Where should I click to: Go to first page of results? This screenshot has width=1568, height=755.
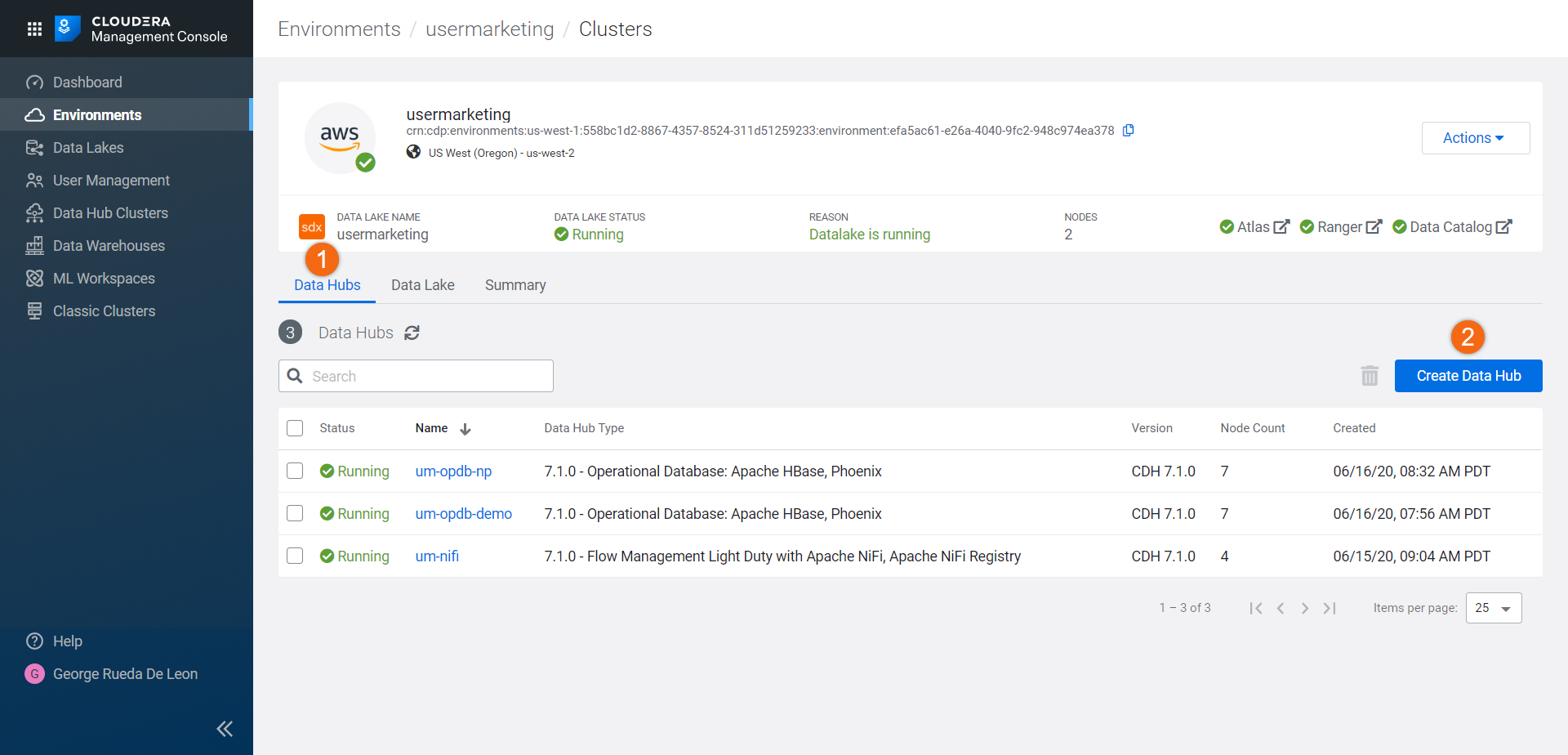(x=1256, y=608)
